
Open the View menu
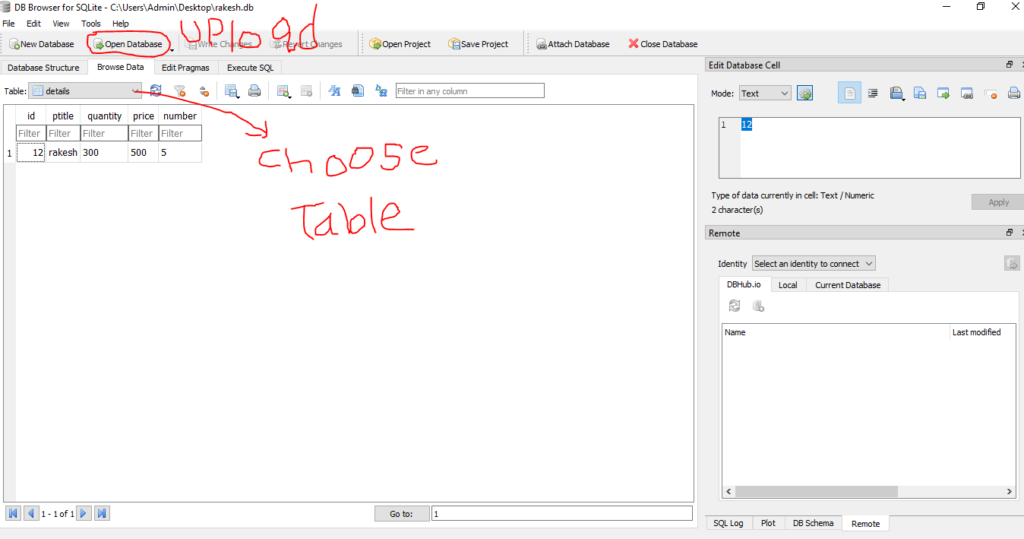click(x=61, y=24)
